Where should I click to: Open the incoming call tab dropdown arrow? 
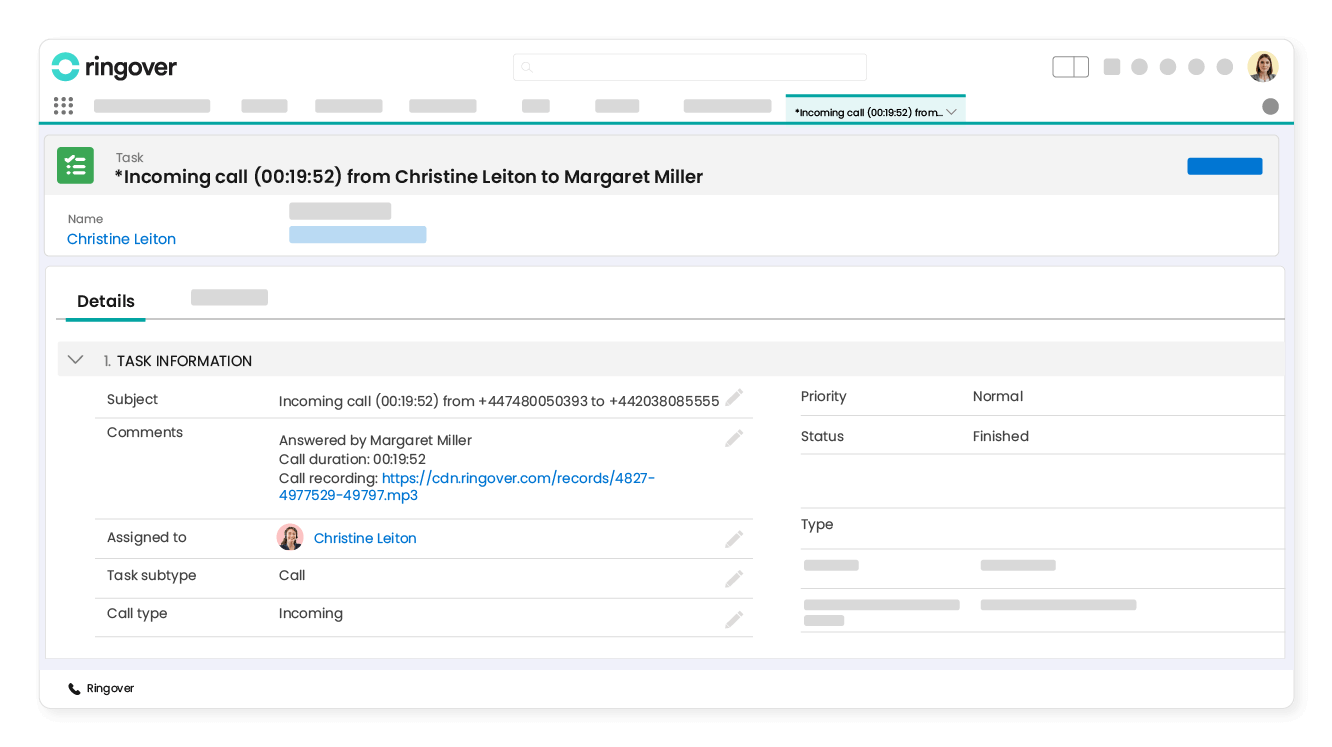pos(951,112)
